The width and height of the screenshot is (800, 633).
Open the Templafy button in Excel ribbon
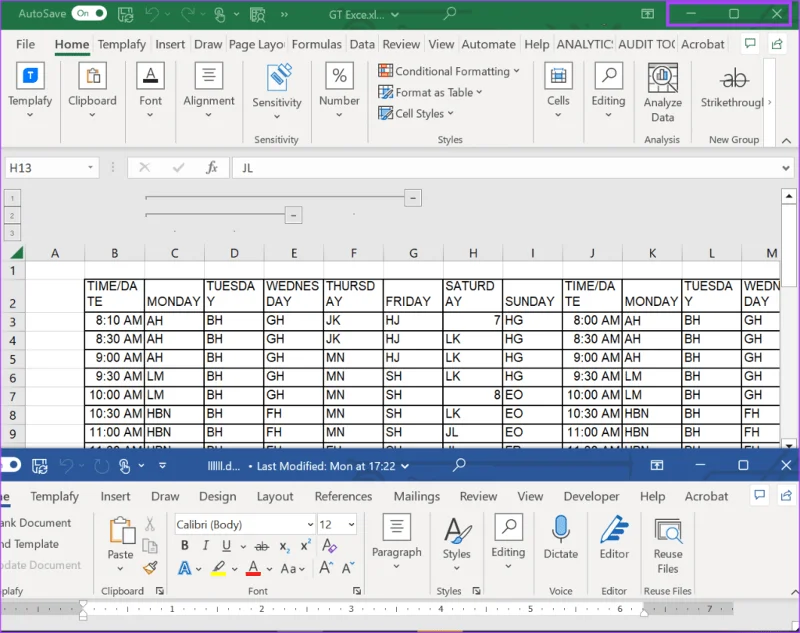coord(30,90)
